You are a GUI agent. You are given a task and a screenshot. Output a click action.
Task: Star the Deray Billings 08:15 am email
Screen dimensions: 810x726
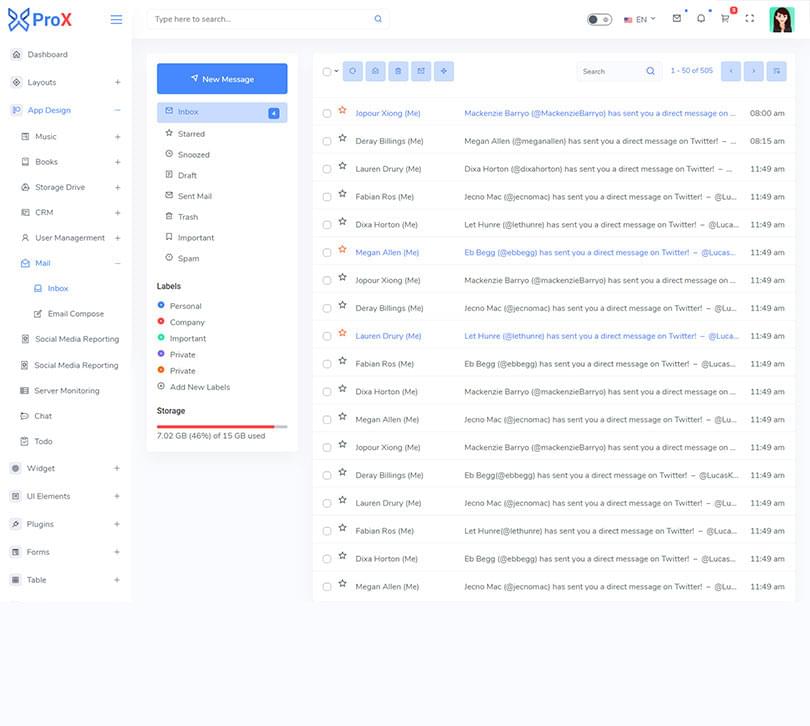(x=342, y=141)
